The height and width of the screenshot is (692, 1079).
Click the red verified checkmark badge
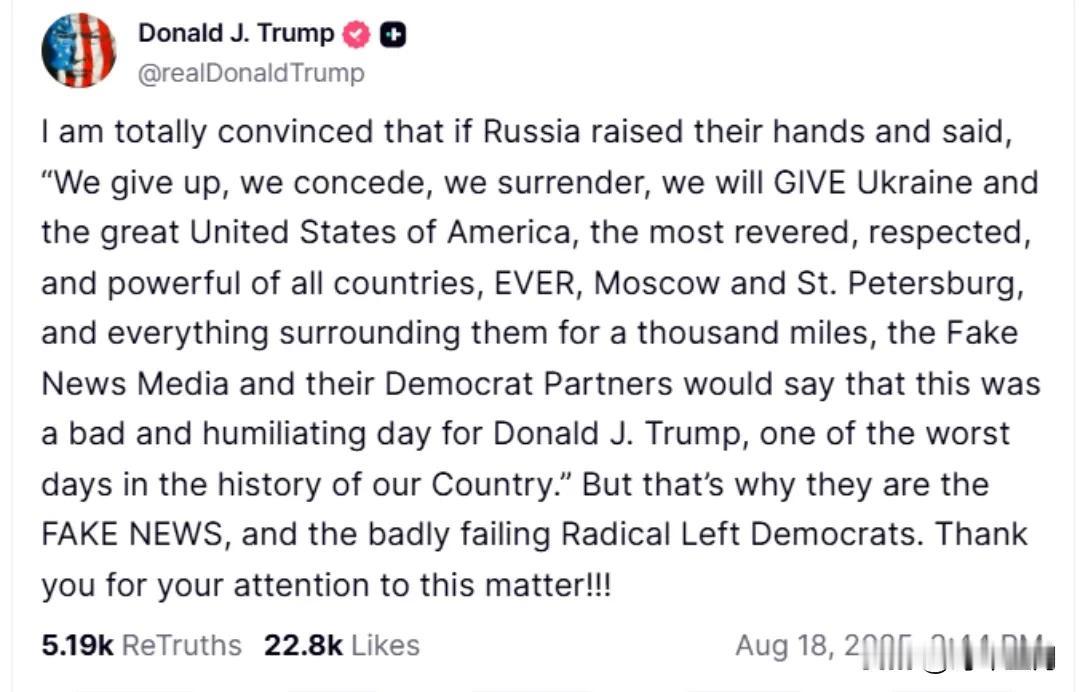point(356,34)
